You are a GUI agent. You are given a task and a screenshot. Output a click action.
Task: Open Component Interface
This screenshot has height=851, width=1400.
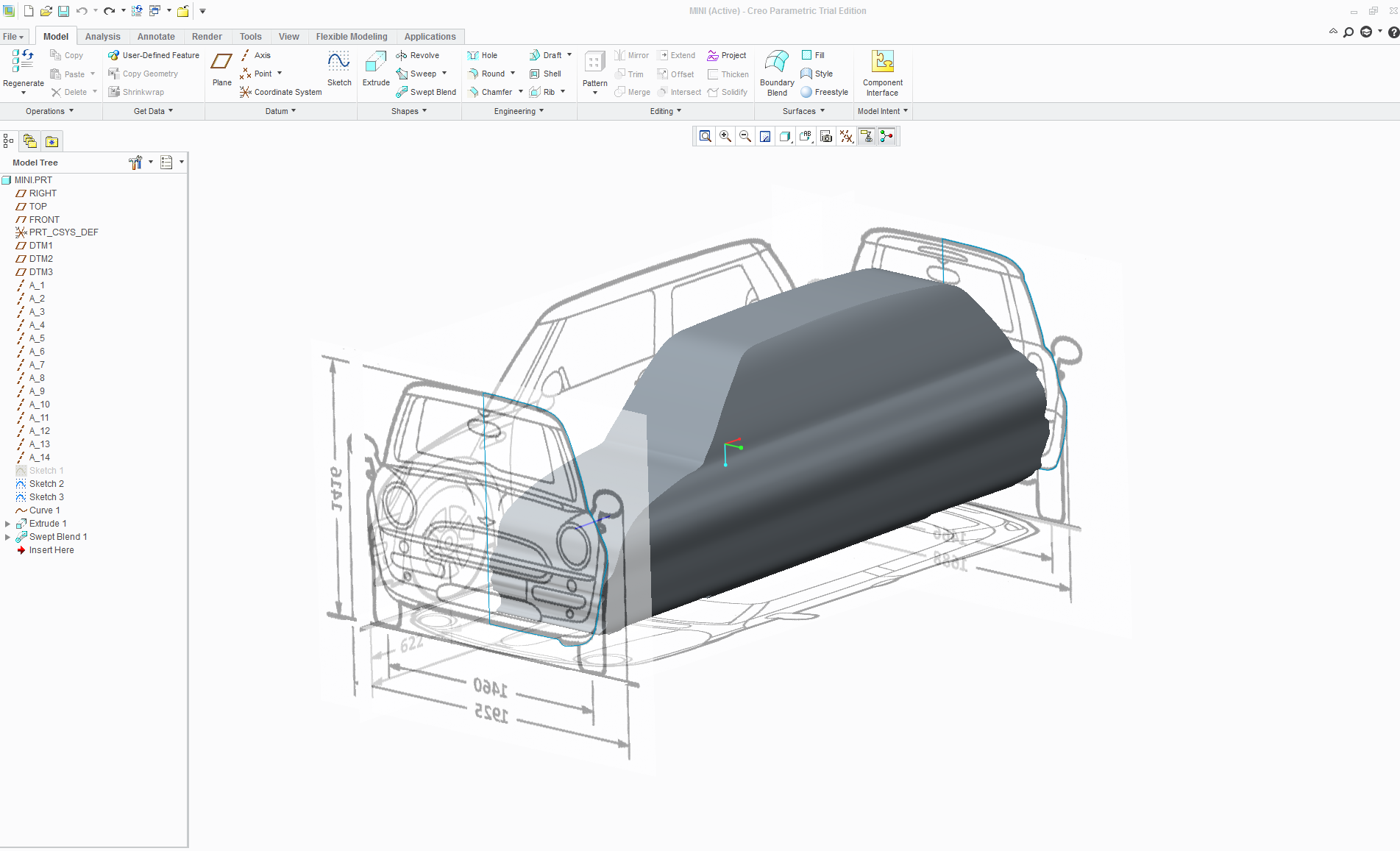(x=882, y=73)
